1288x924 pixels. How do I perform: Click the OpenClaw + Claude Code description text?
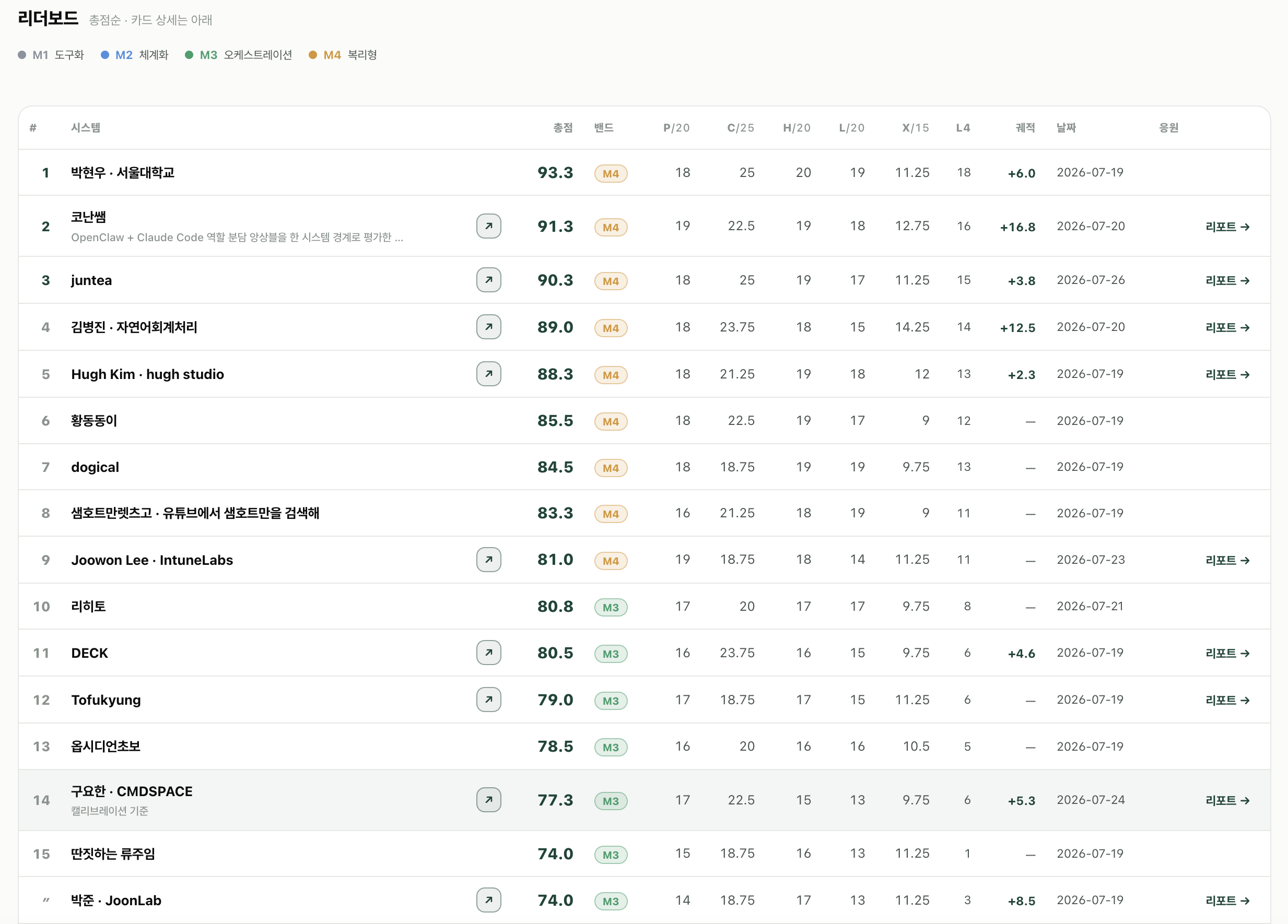(x=237, y=237)
